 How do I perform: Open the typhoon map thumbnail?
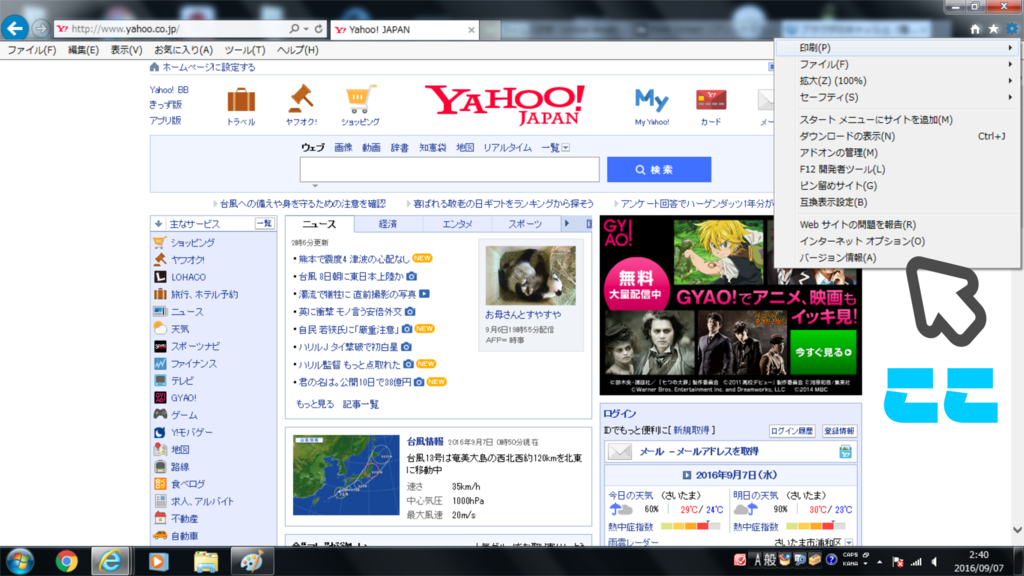346,475
